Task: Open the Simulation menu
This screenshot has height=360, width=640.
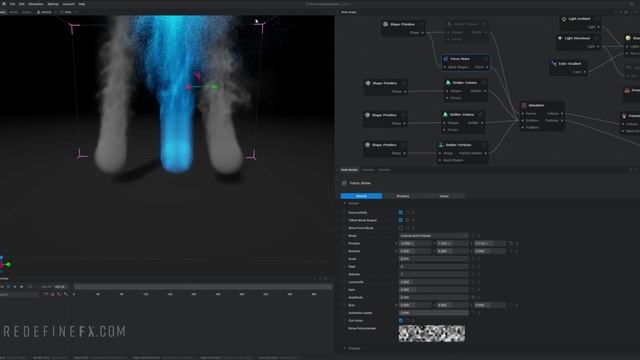Action: 36,4
